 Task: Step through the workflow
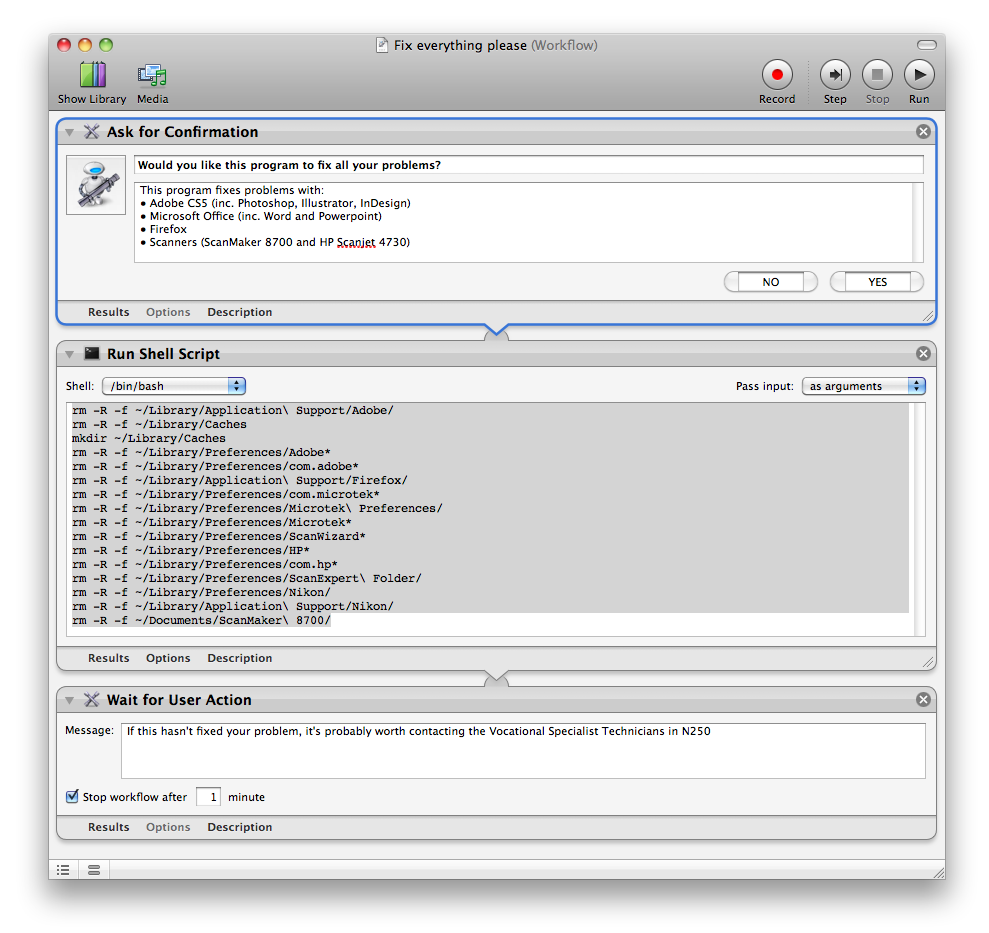pos(834,82)
